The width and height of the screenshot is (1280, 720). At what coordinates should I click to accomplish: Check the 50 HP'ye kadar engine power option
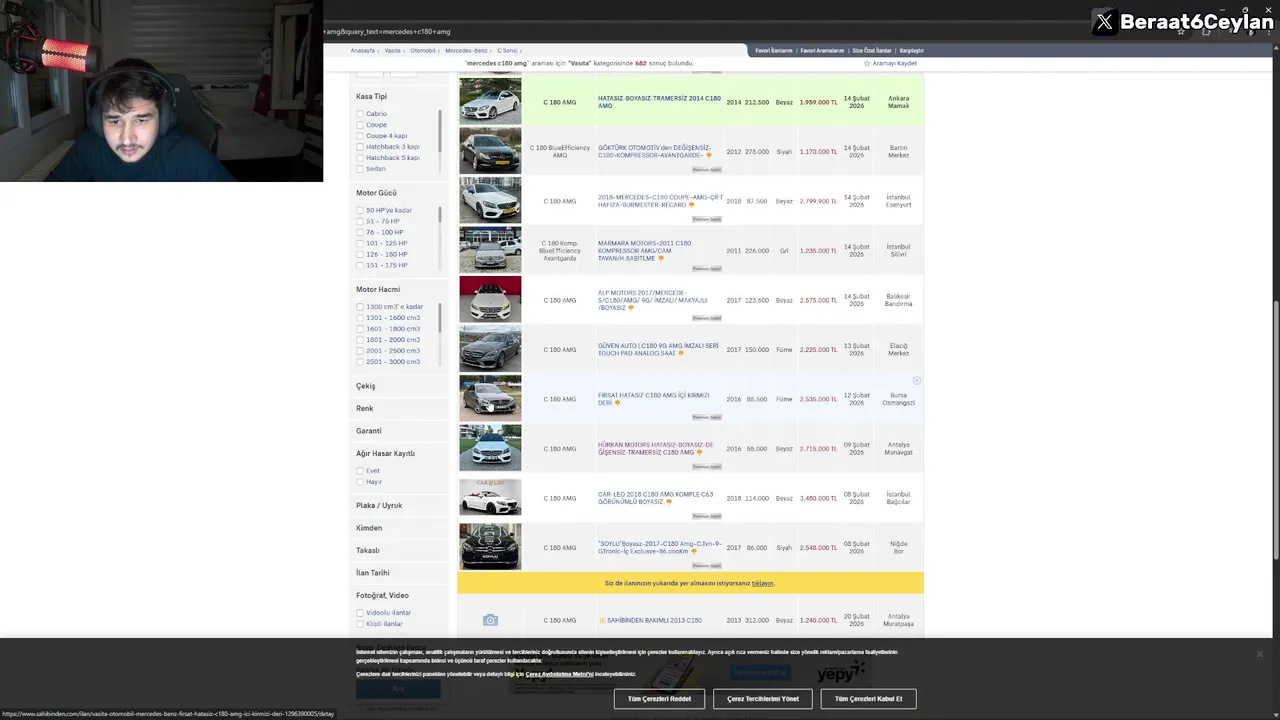pyautogui.click(x=360, y=210)
